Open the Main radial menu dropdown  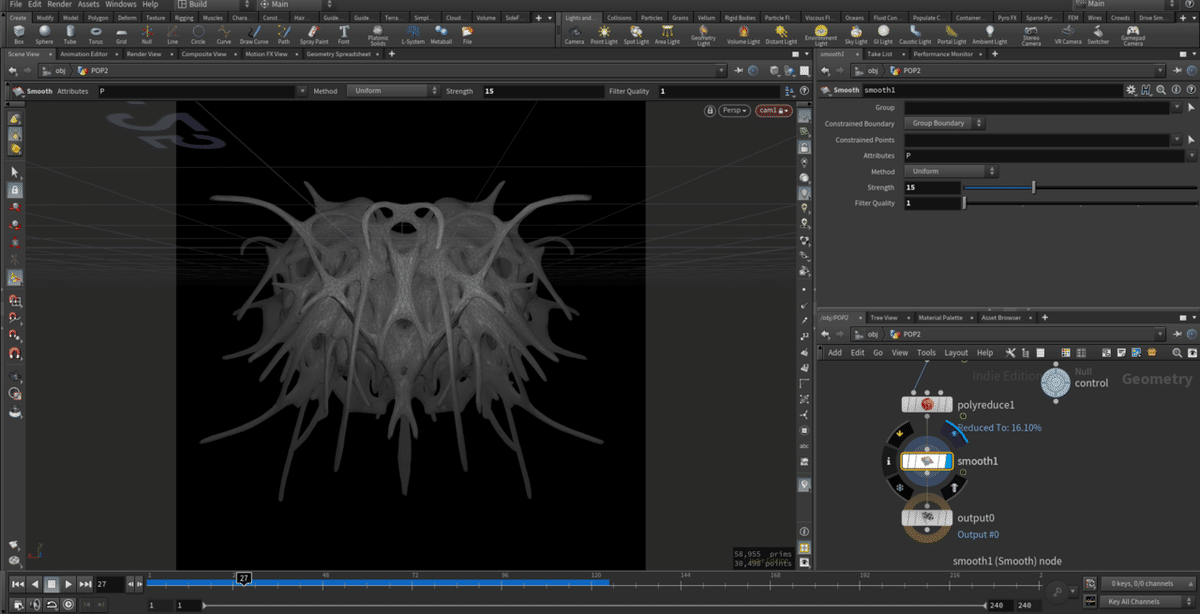pos(294,4)
